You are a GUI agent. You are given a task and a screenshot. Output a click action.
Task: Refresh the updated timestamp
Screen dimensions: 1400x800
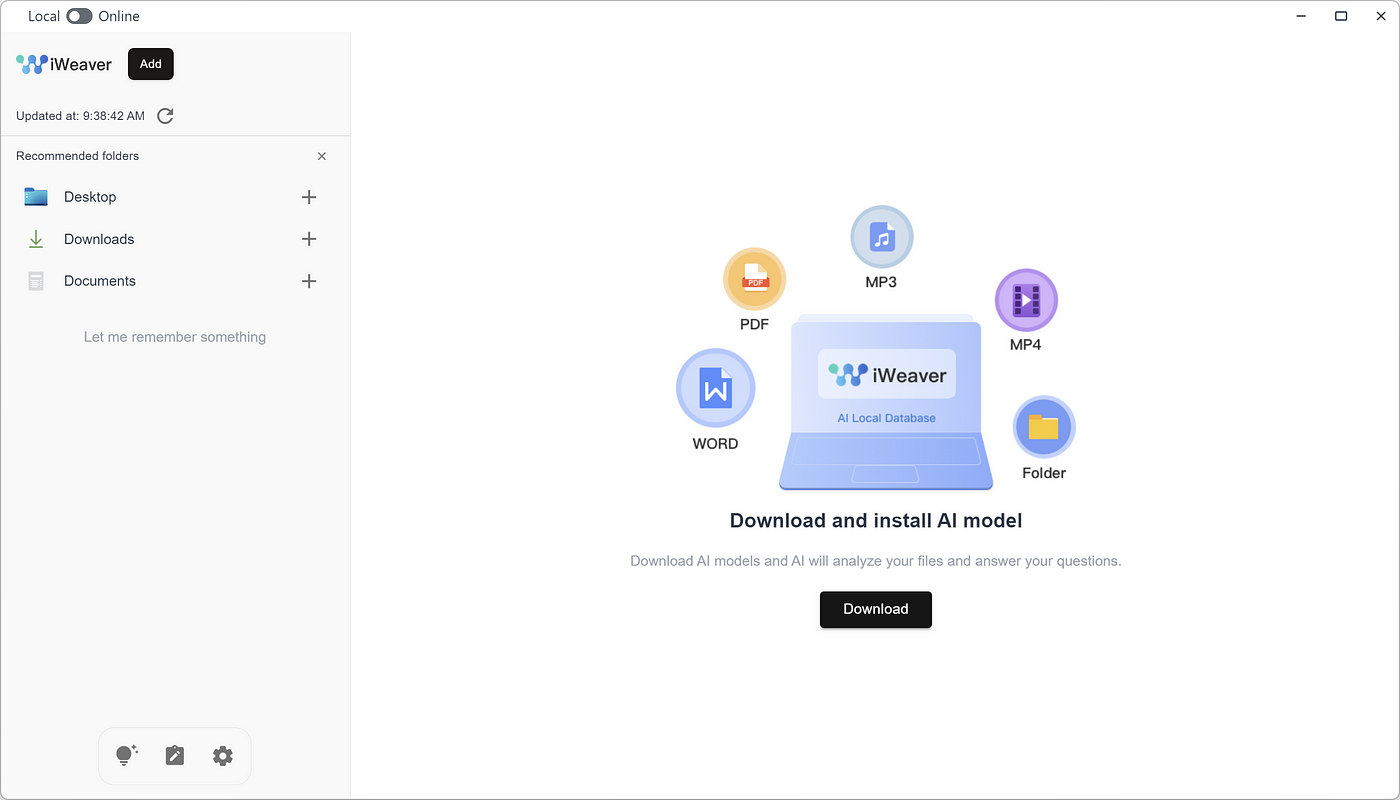click(x=166, y=116)
